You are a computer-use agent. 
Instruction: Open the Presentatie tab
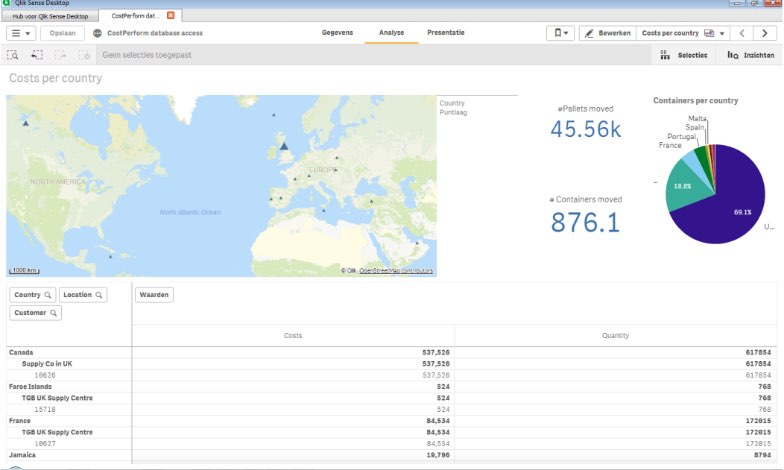[x=445, y=33]
